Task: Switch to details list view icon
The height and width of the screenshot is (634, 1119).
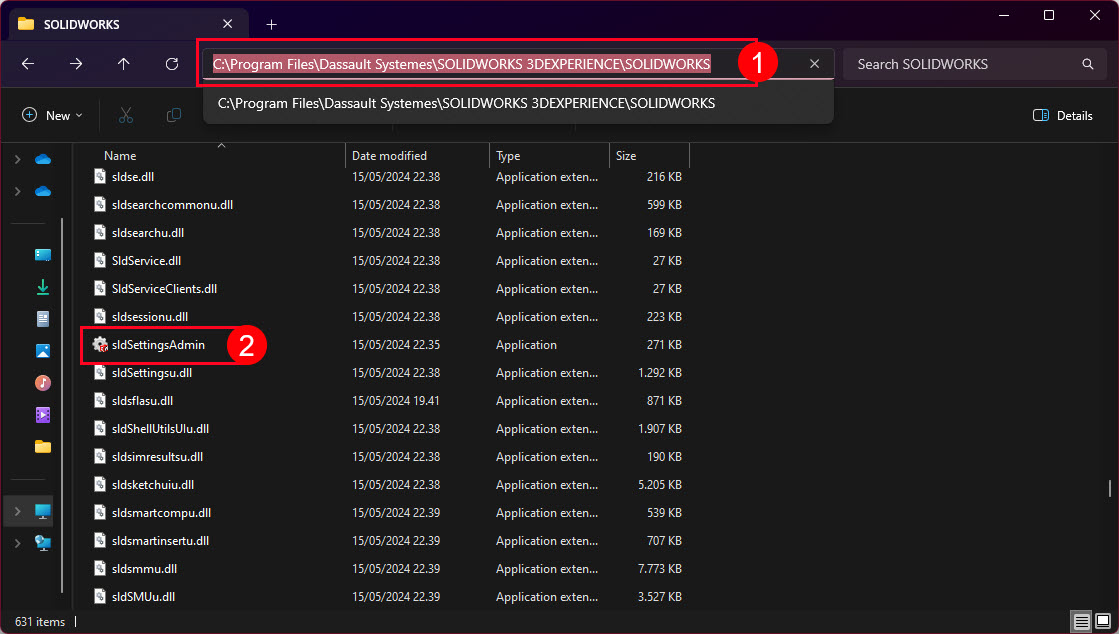Action: (x=1082, y=621)
